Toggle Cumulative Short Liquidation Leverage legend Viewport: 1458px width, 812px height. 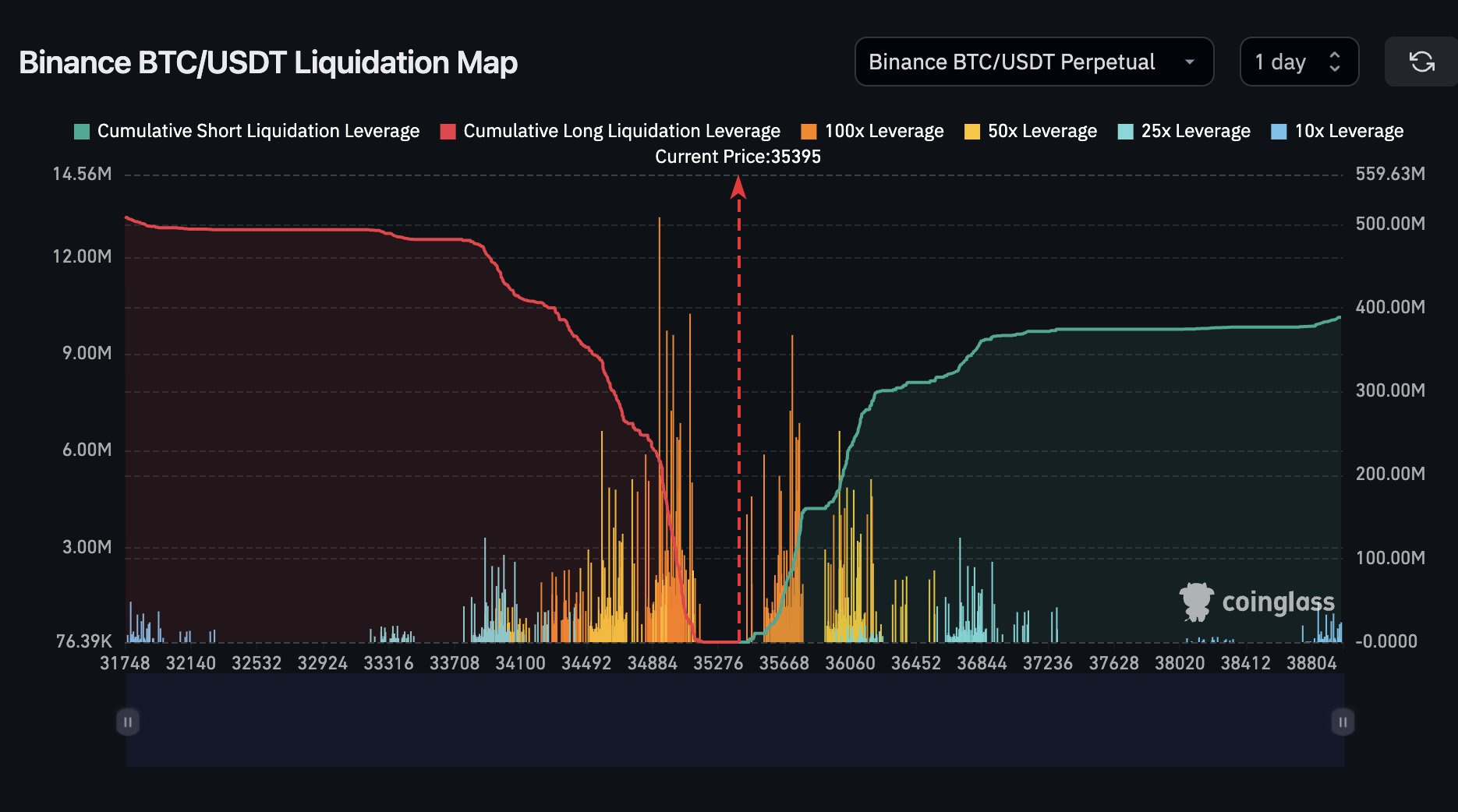click(246, 131)
